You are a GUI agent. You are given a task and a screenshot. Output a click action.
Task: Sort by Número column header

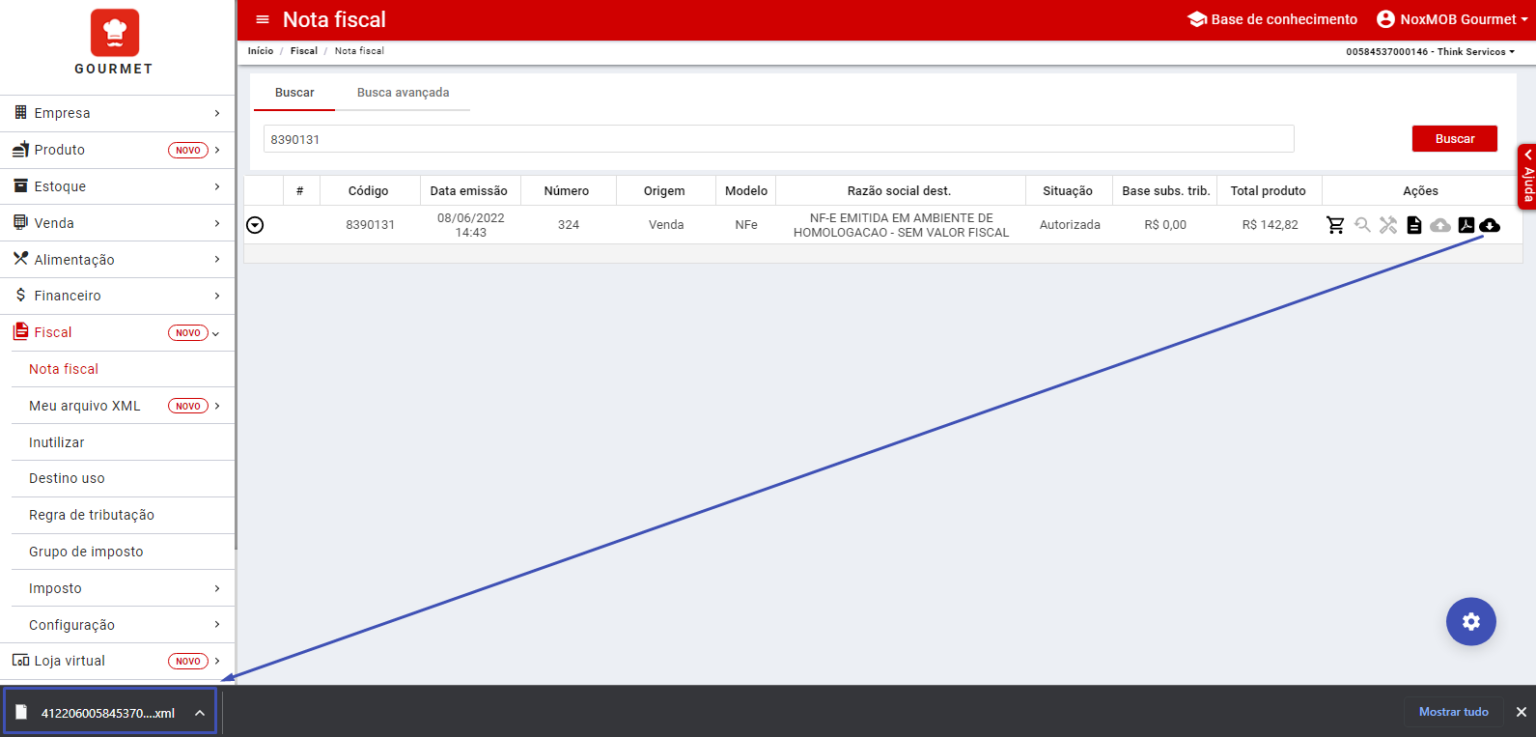568,191
